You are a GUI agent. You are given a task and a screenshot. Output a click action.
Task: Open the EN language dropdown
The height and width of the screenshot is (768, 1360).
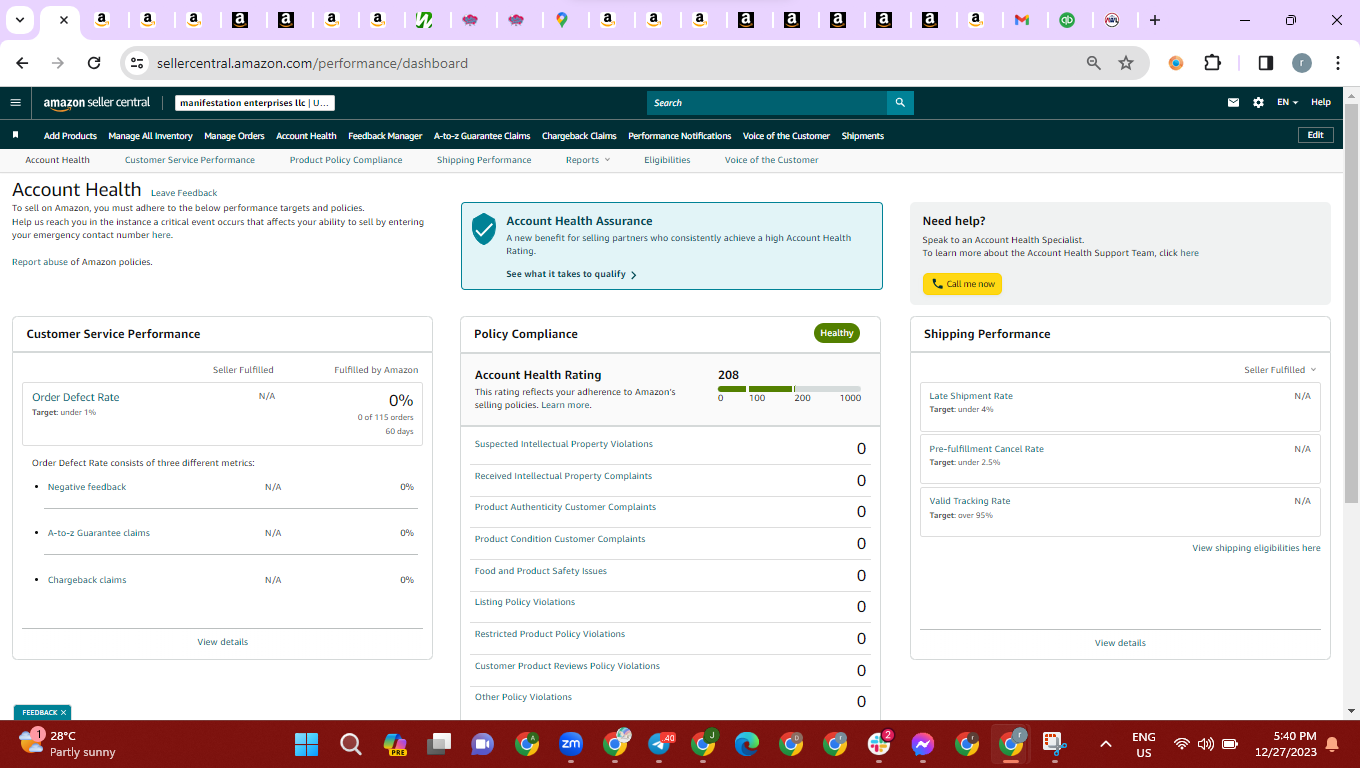[x=1287, y=102]
